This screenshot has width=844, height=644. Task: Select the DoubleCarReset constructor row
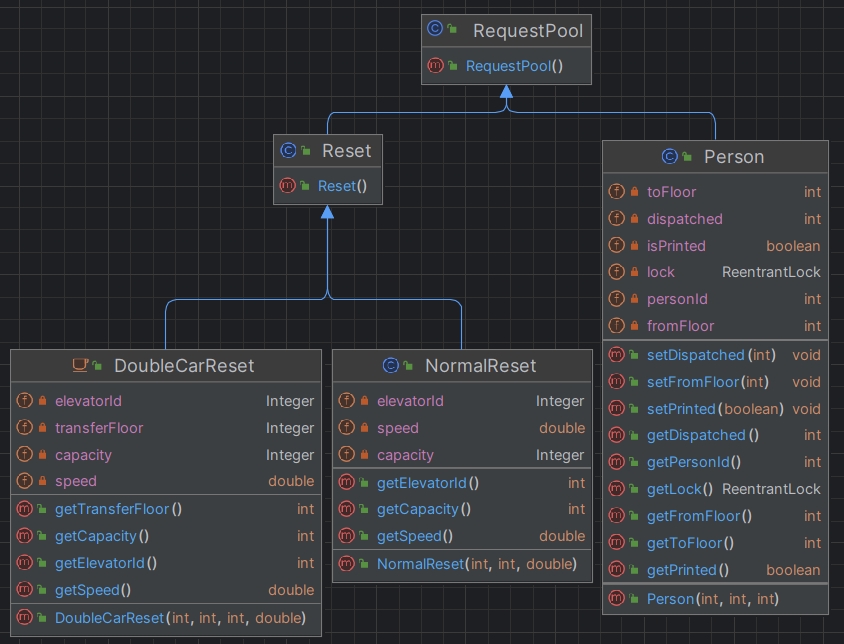[166, 618]
